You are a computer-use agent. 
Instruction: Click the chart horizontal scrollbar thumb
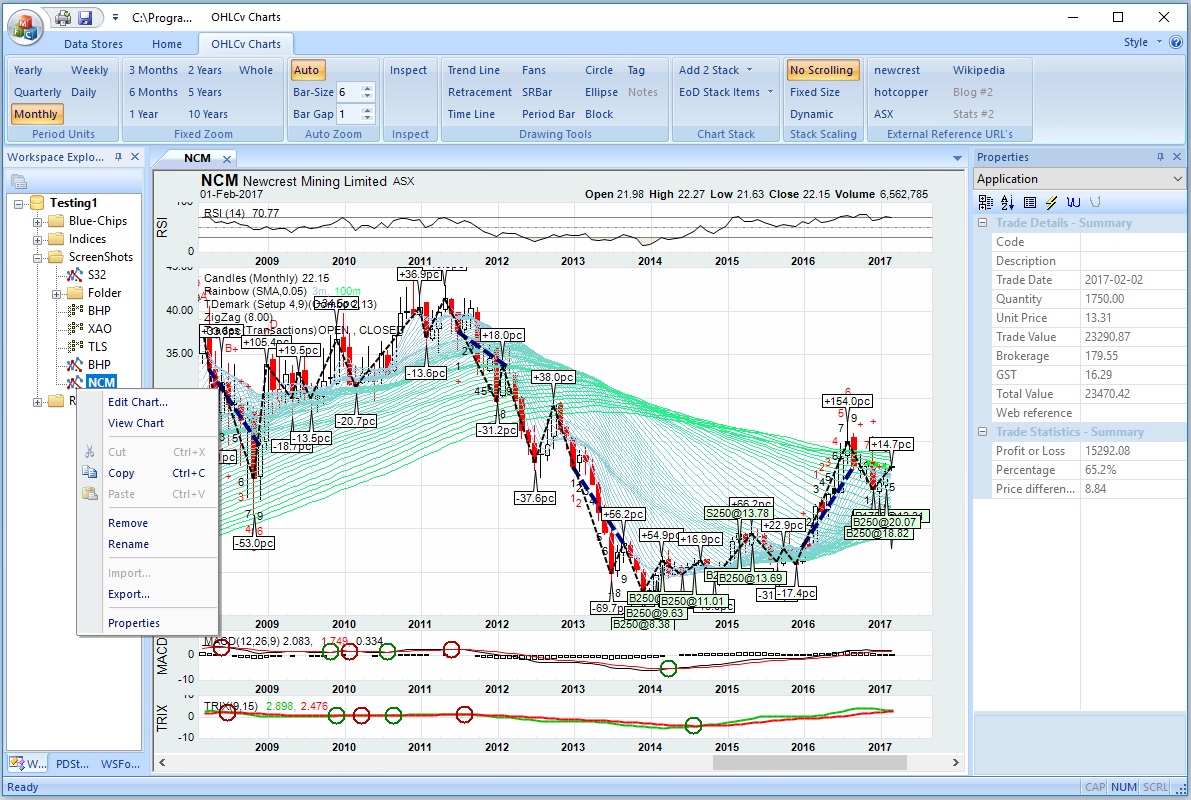(809, 762)
